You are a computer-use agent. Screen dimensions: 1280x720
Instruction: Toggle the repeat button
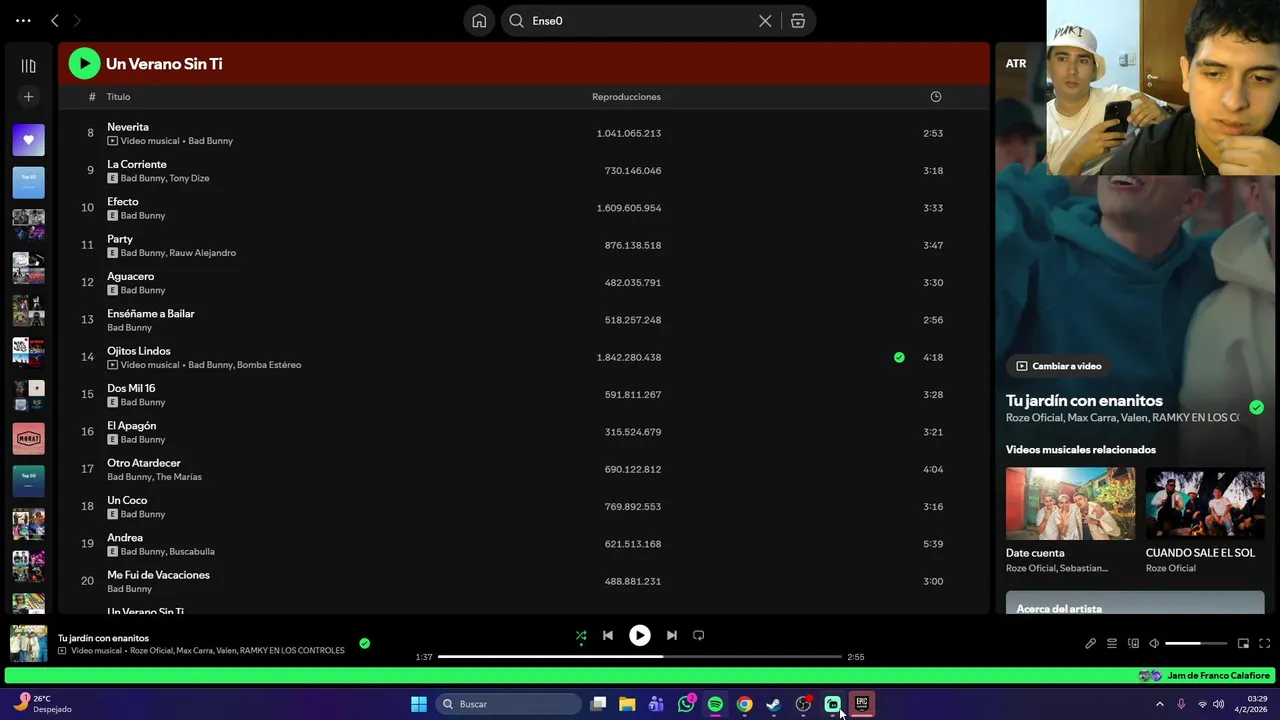(x=699, y=635)
